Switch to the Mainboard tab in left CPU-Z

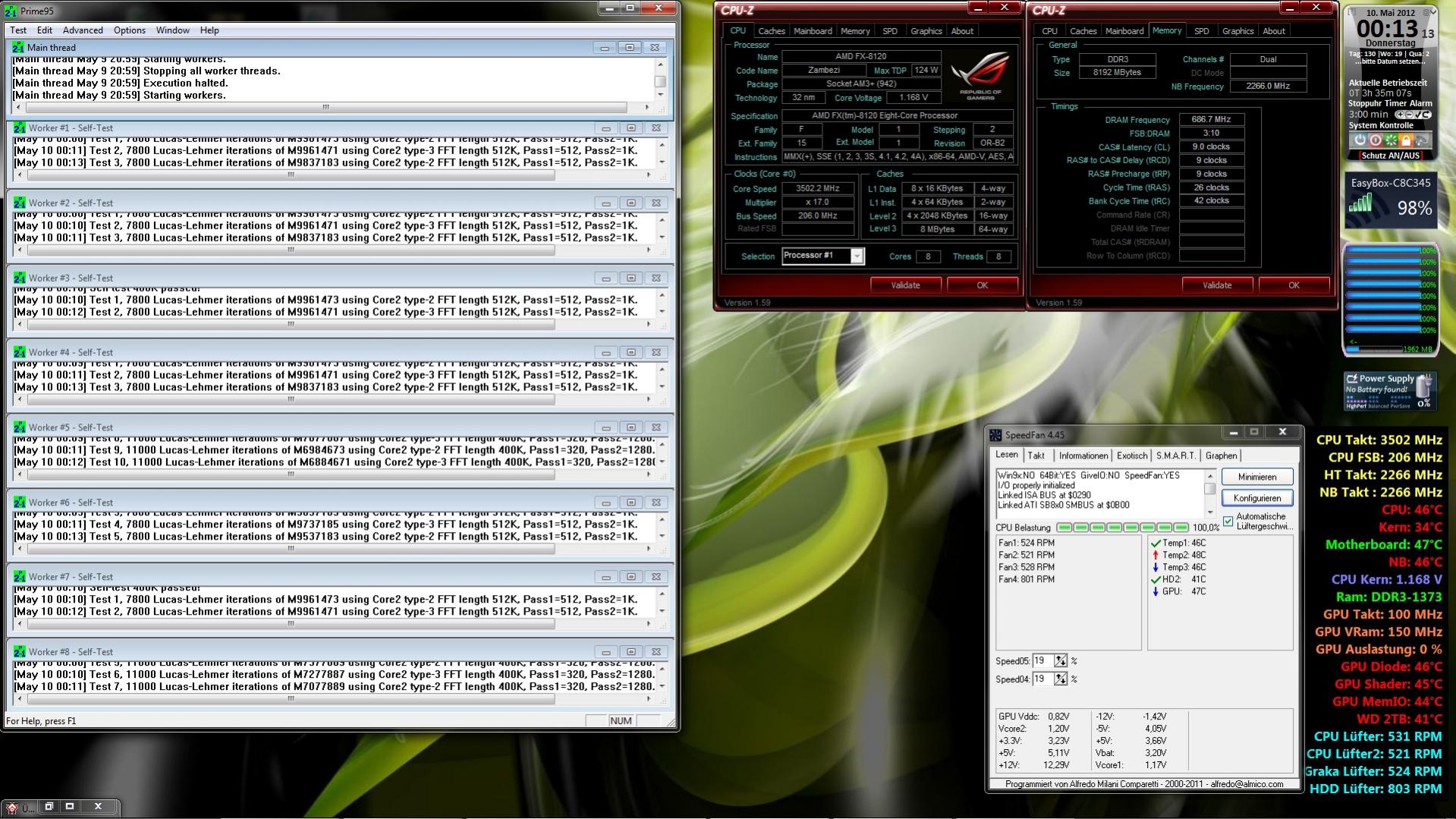(x=813, y=31)
